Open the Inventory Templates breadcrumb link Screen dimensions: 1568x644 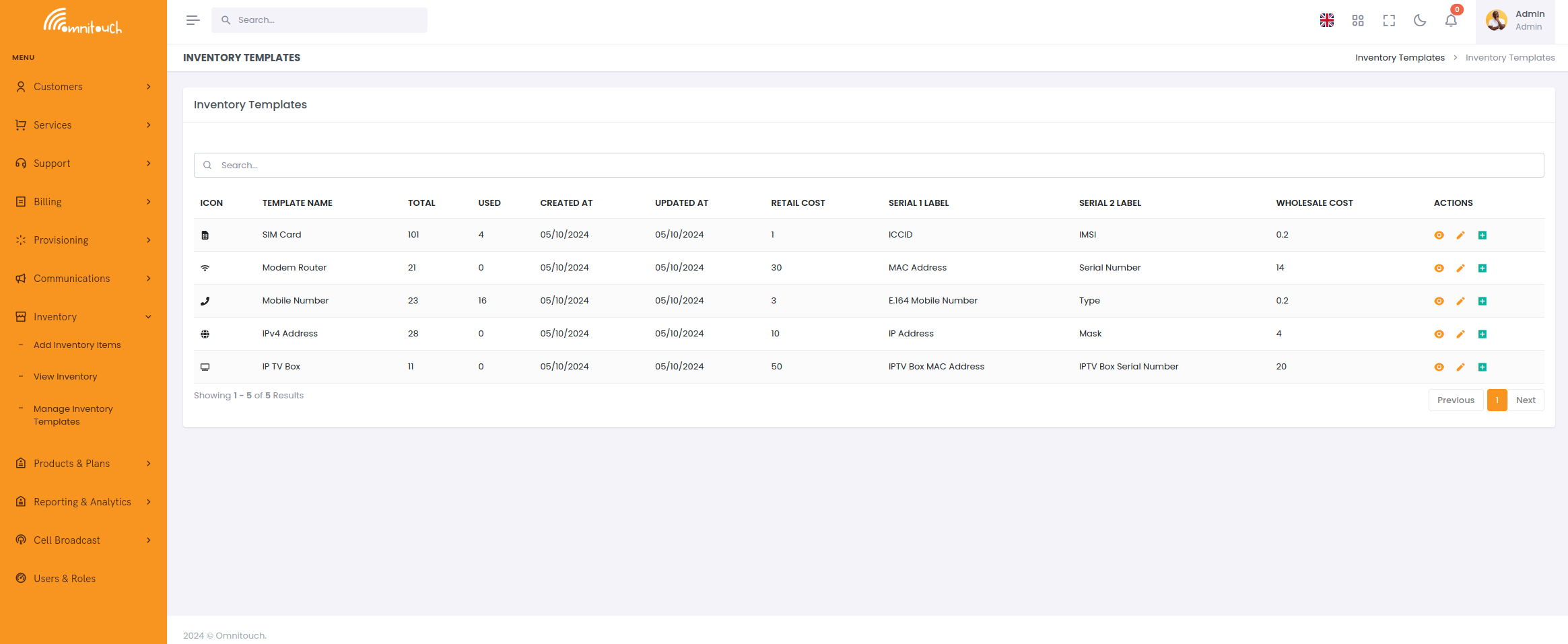pyautogui.click(x=1400, y=57)
